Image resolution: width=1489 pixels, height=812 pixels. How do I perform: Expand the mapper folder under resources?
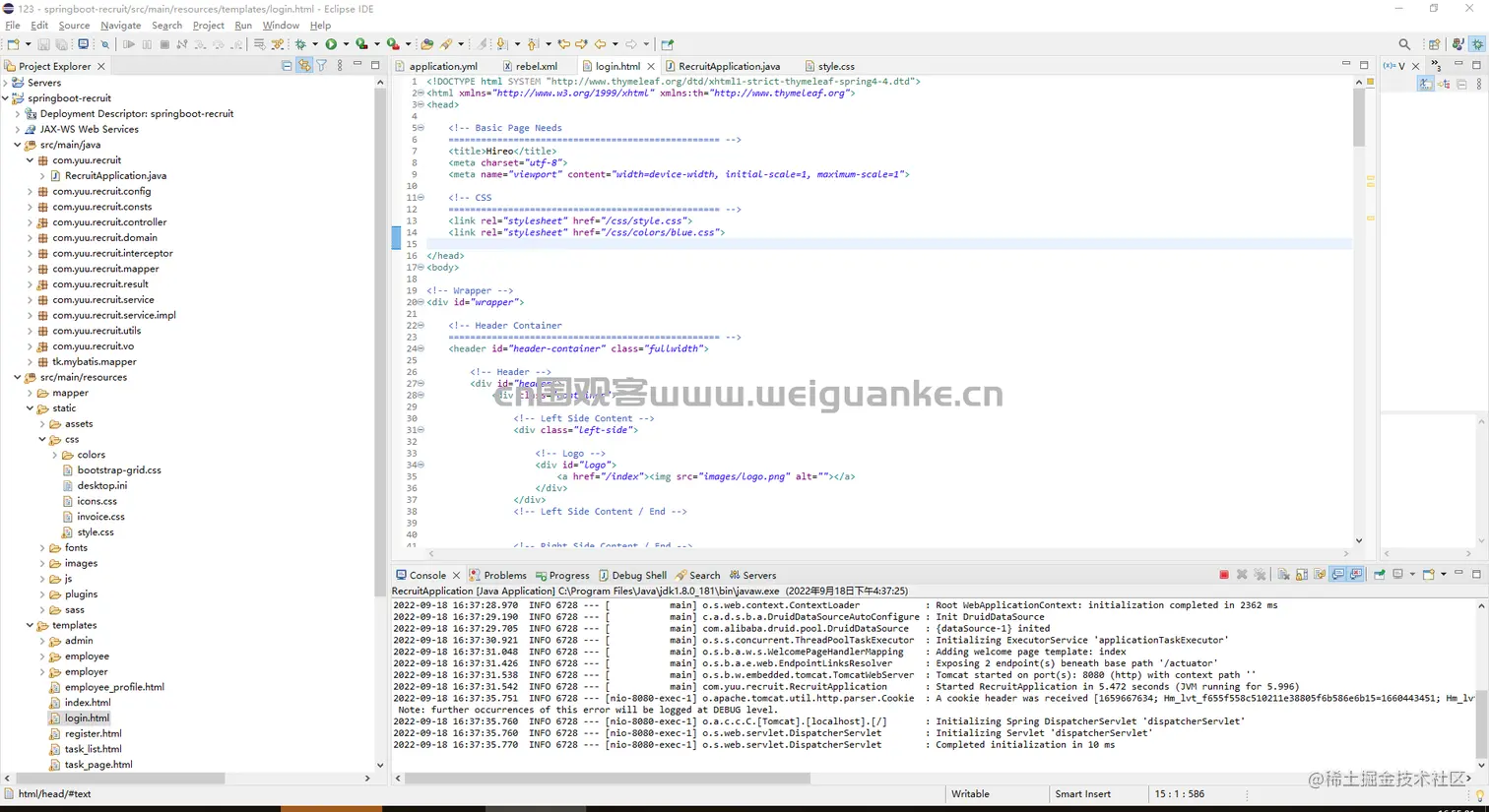[x=30, y=393]
